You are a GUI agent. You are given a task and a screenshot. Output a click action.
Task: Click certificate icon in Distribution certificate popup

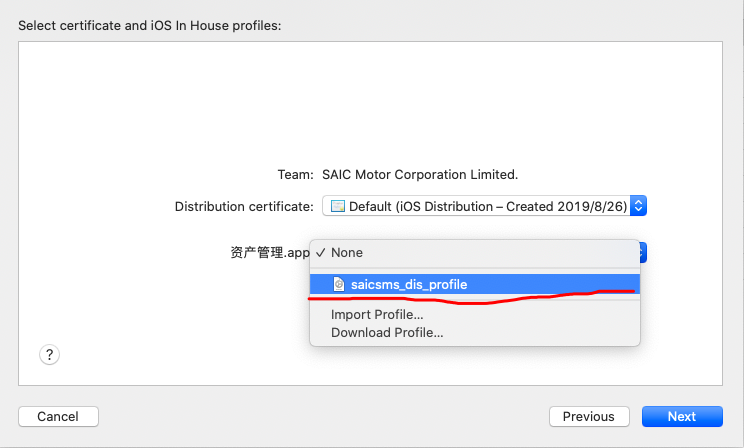(338, 206)
